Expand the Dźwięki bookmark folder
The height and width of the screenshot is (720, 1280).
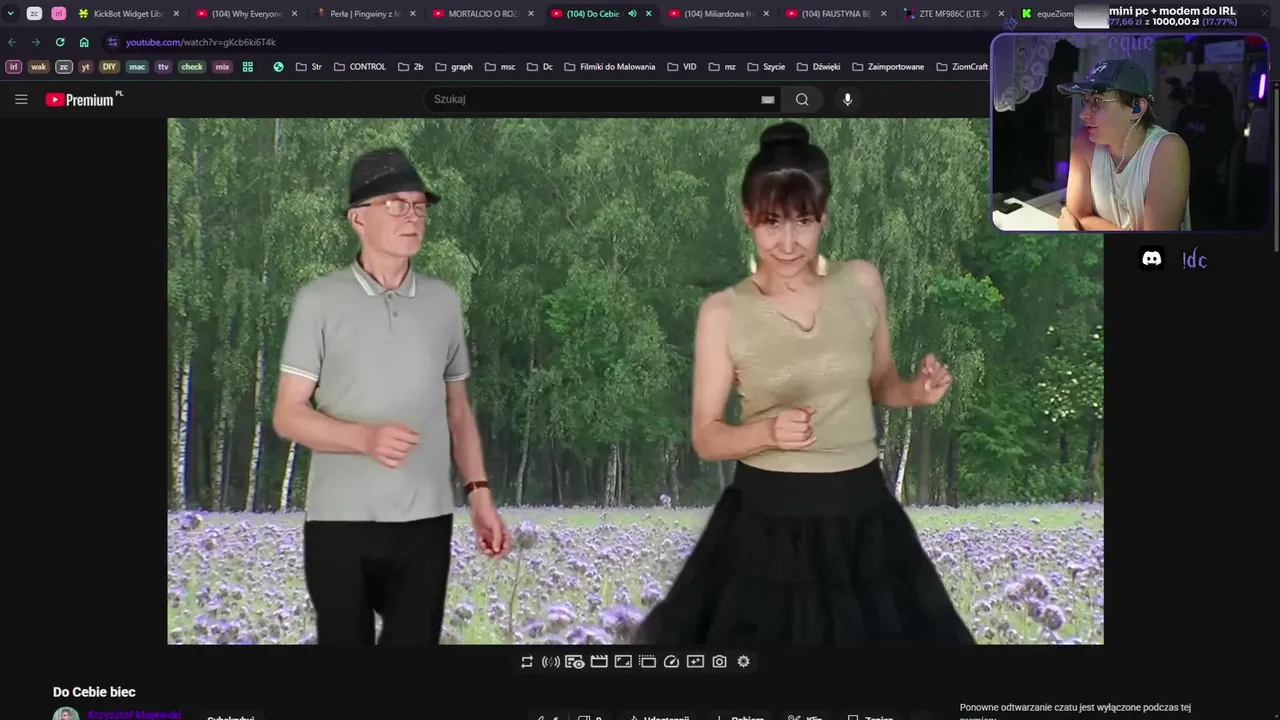818,67
